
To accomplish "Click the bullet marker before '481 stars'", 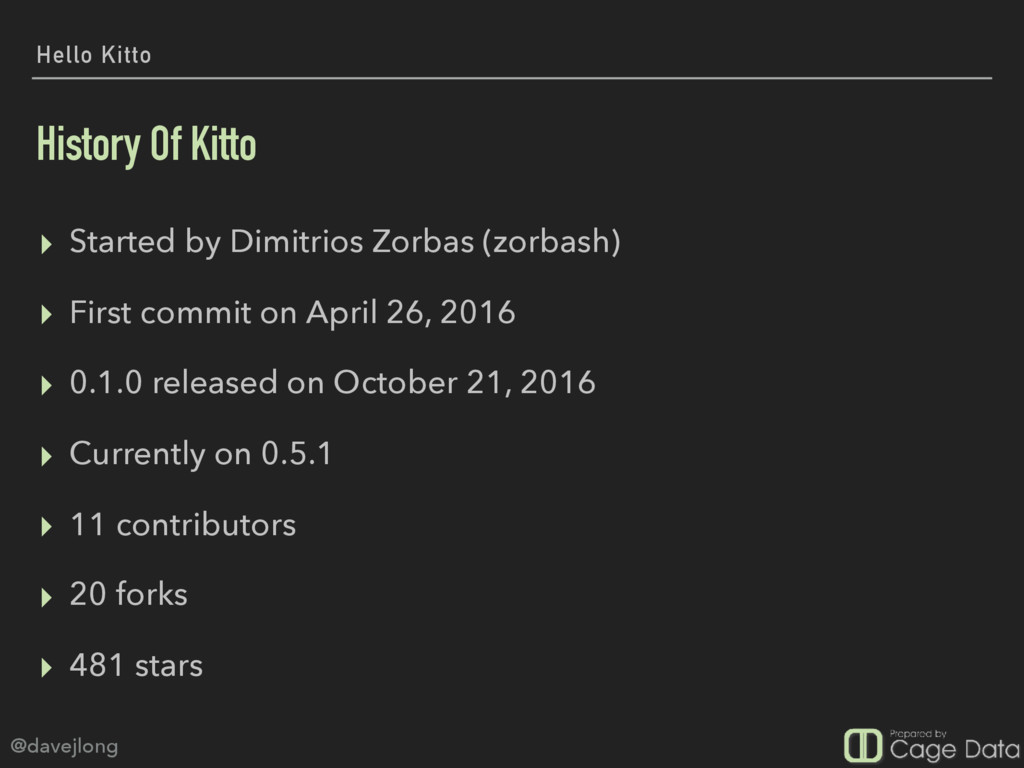I will pyautogui.click(x=46, y=667).
